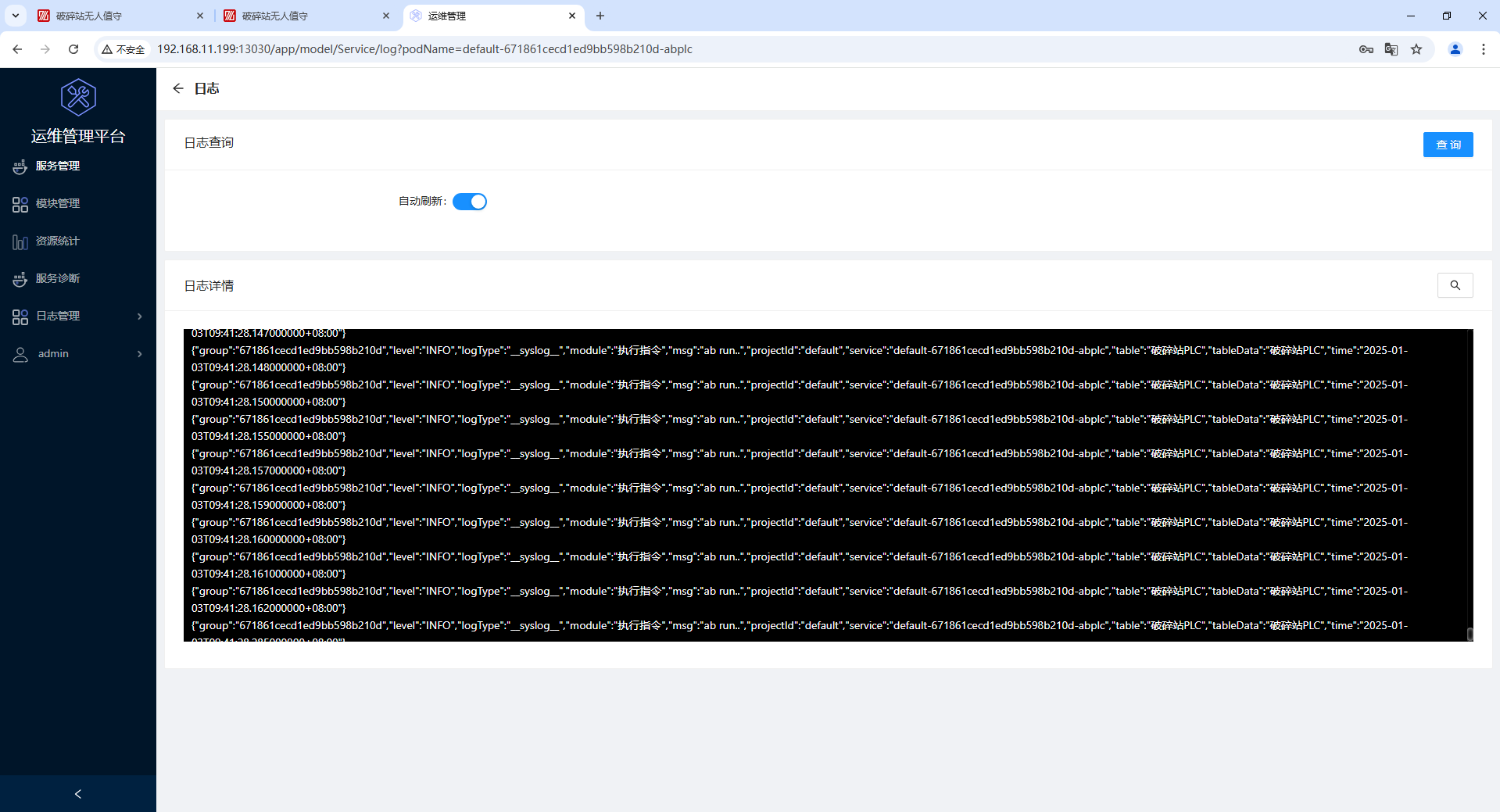Open the browser profile icon
Screen dimensions: 1500x812
[x=1455, y=49]
